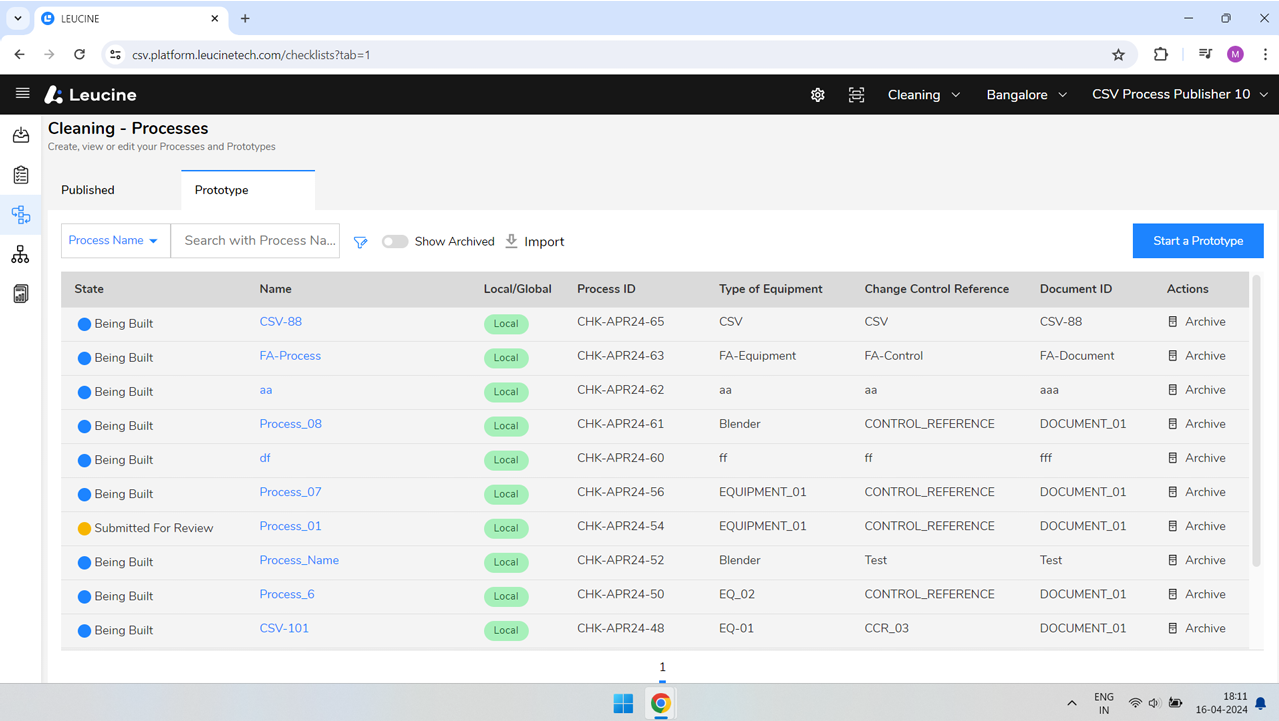This screenshot has width=1279, height=721.
Task: Archive the CSV-88 process
Action: point(1199,321)
